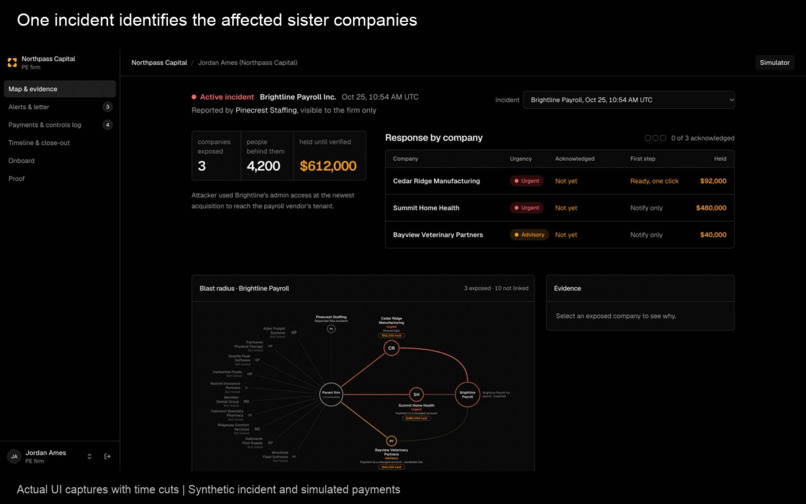Select the CR node in blast radius
This screenshot has height=504, width=806.
pos(391,348)
